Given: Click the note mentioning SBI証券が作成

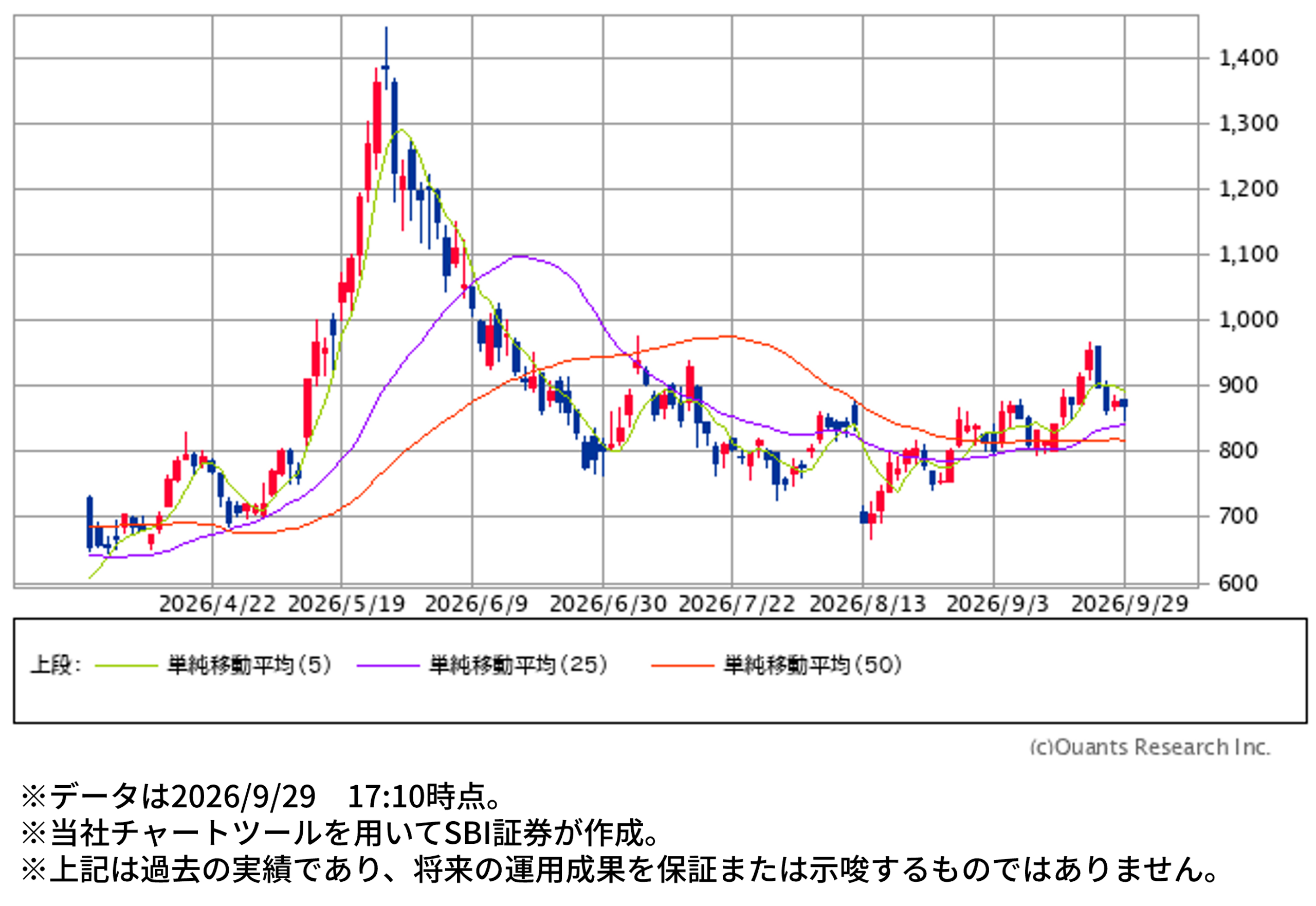Looking at the screenshot, I should [x=341, y=833].
